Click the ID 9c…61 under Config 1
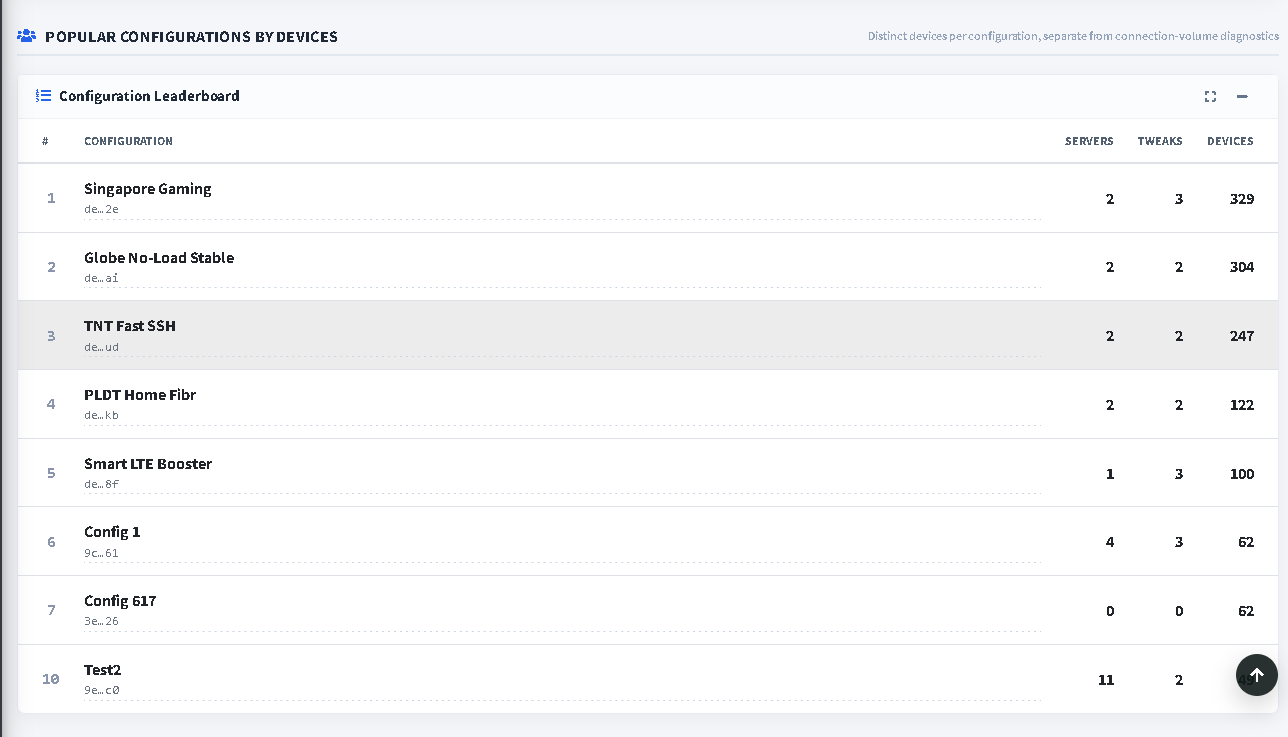The height and width of the screenshot is (737, 1288). [101, 553]
